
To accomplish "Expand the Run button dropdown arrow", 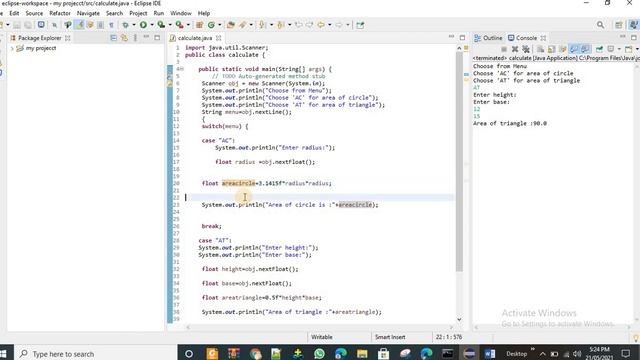I will coord(152,25).
